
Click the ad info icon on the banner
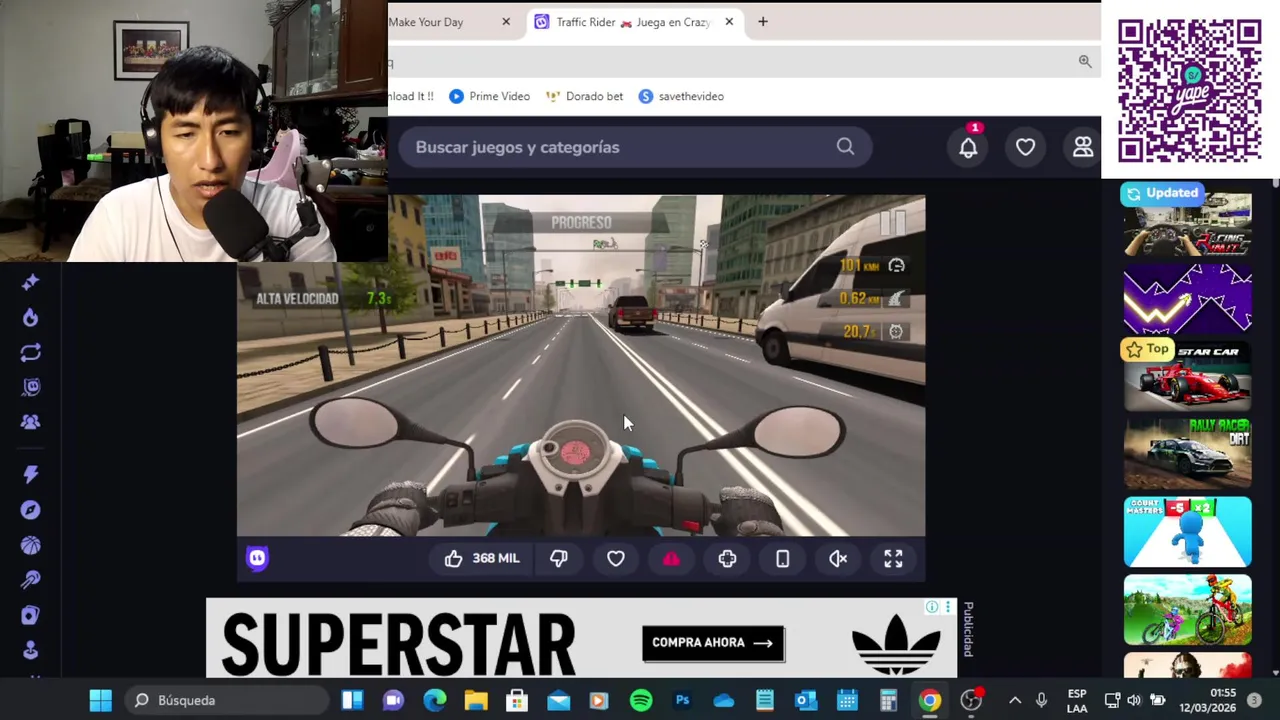pyautogui.click(x=932, y=607)
